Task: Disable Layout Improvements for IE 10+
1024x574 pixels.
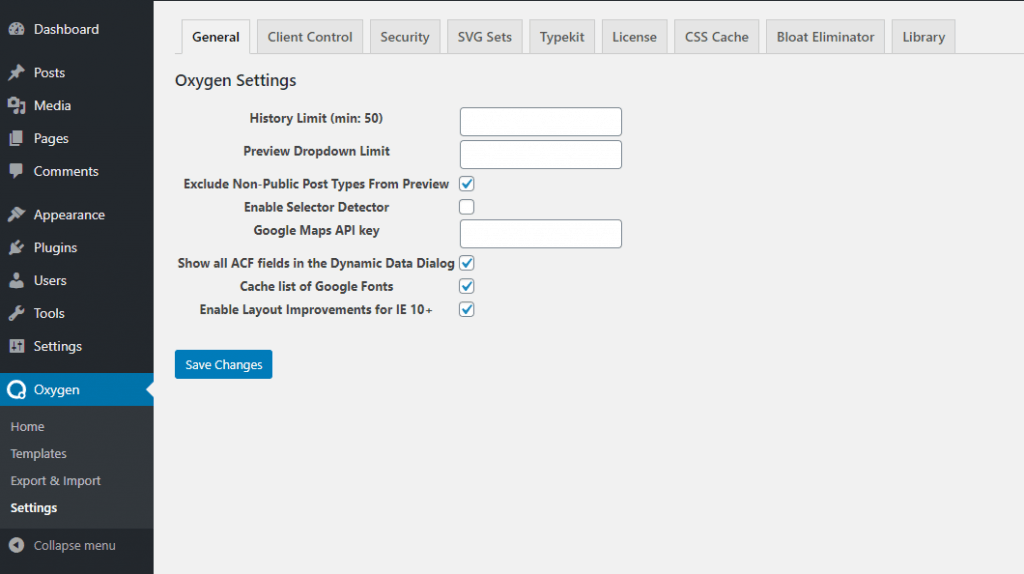Action: 467,309
